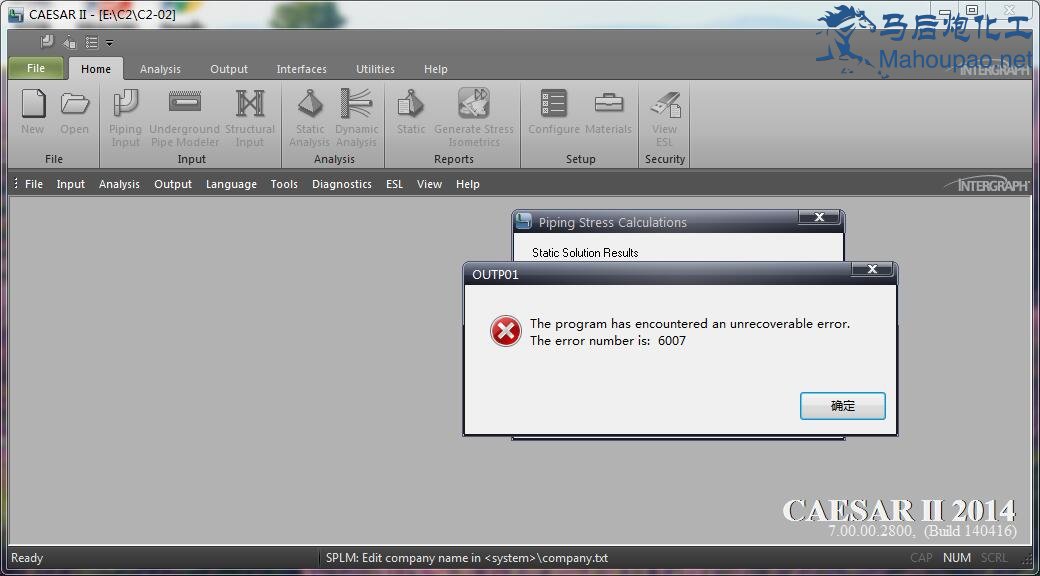The height and width of the screenshot is (576, 1040).
Task: Open the Configure setup icon
Action: click(x=554, y=104)
